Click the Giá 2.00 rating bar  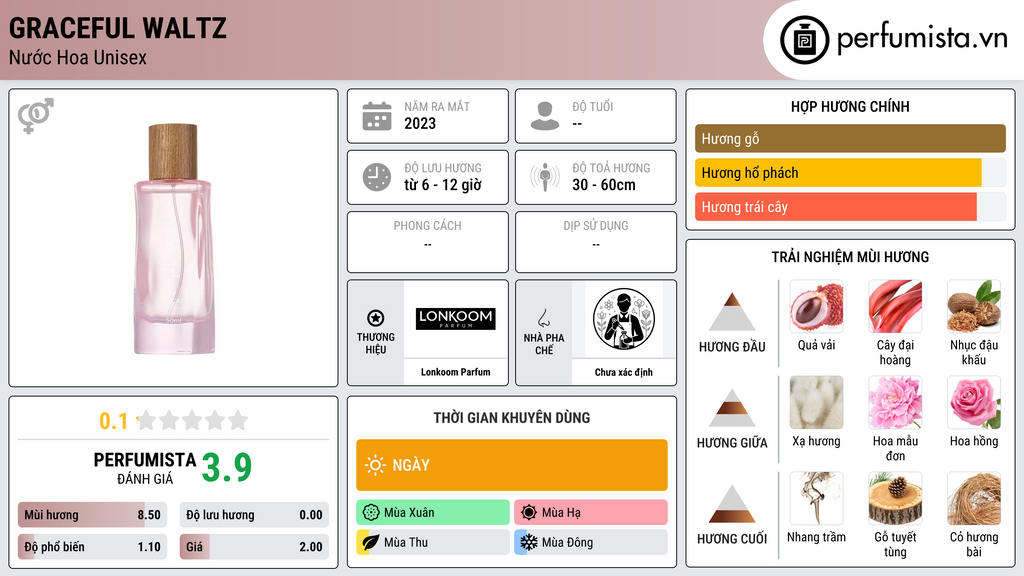point(254,547)
